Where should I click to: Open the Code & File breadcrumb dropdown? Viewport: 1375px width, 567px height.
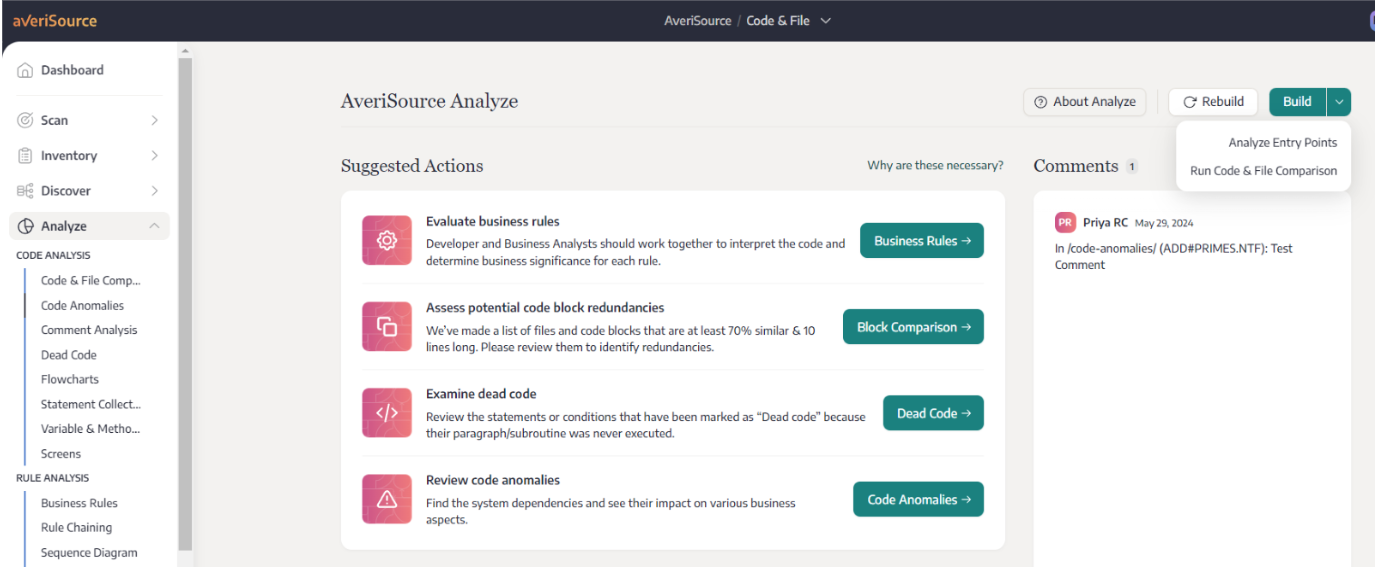tap(826, 20)
